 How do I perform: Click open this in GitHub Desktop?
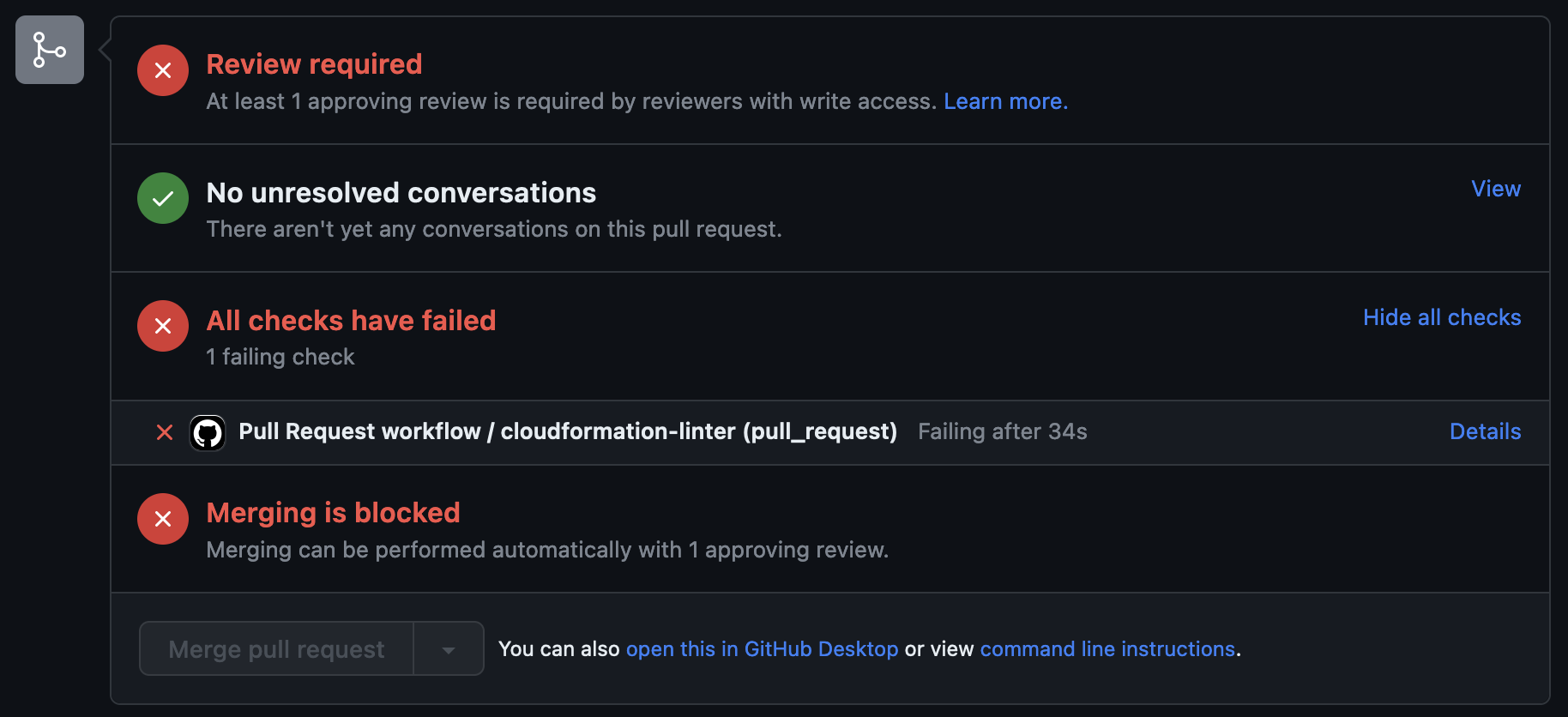point(762,648)
